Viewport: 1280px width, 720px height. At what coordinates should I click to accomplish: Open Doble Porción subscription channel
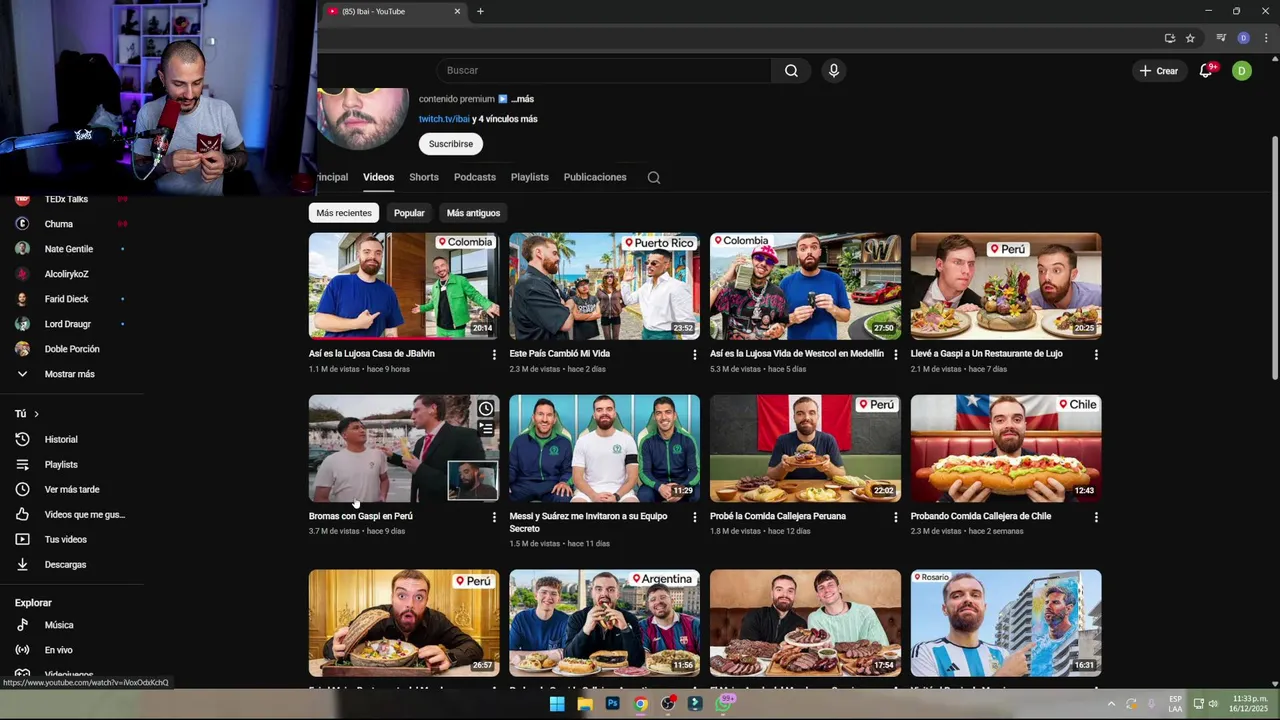[72, 349]
